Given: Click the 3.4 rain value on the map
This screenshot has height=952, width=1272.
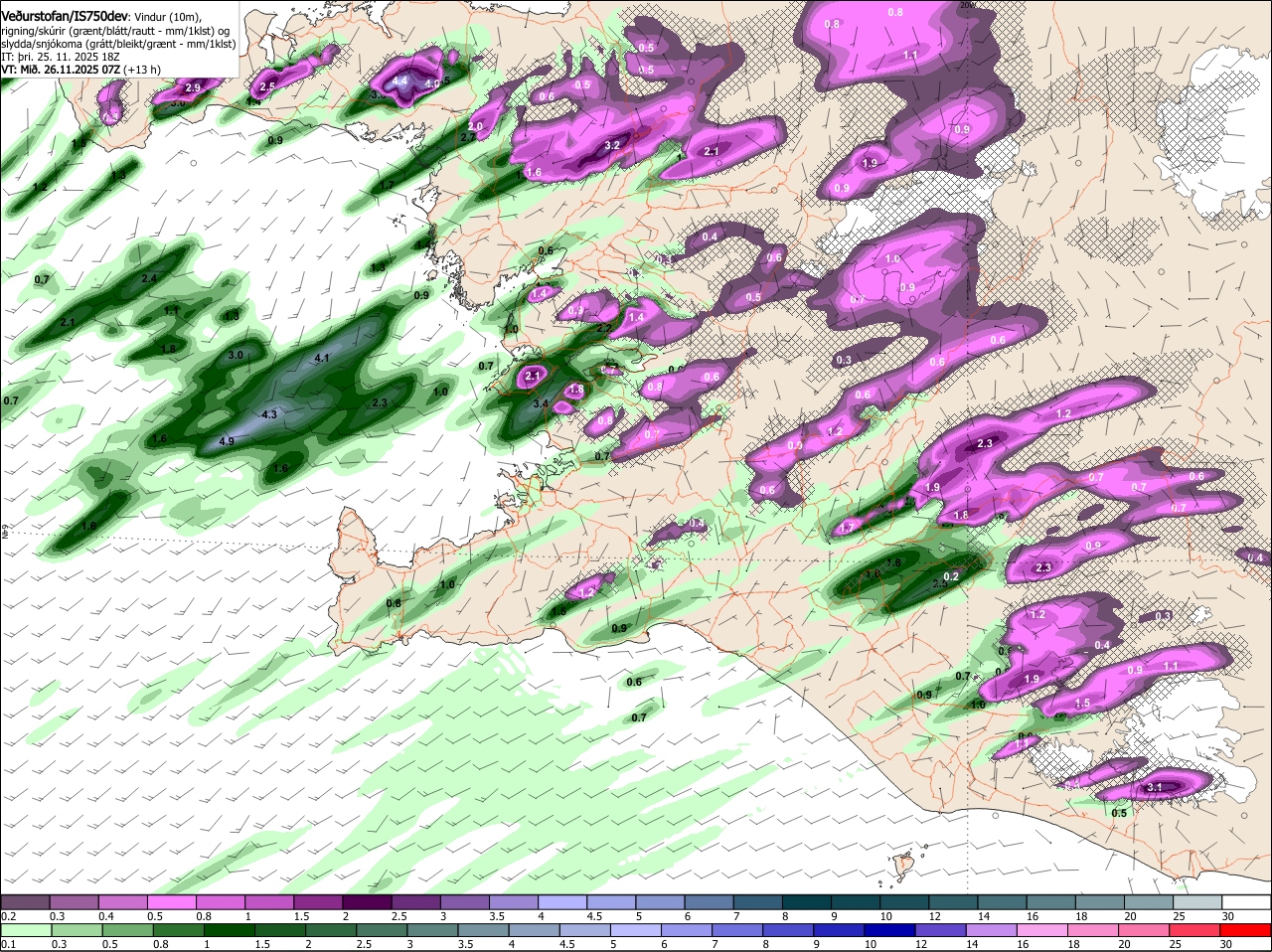Looking at the screenshot, I should click(x=541, y=403).
